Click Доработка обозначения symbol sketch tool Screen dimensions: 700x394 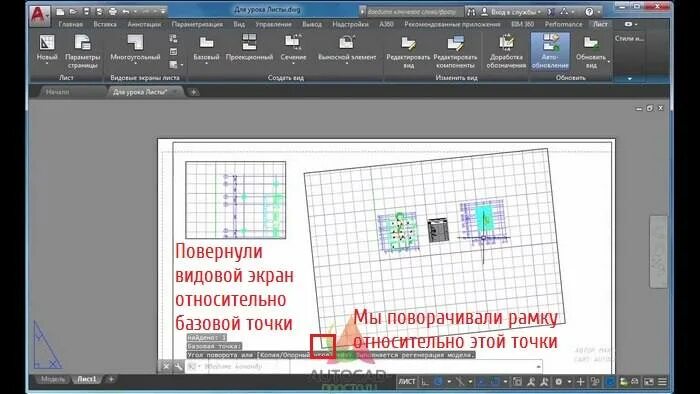click(x=506, y=52)
